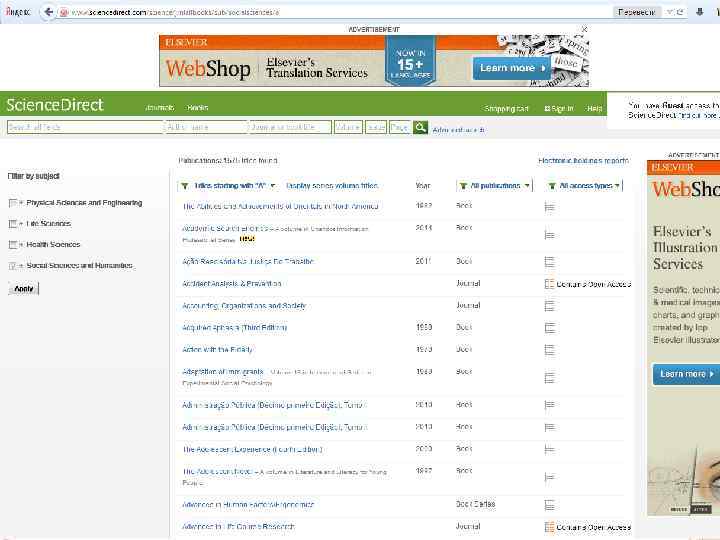Viewport: 720px width, 540px height.
Task: Open the Shopping cart link
Action: coord(506,109)
